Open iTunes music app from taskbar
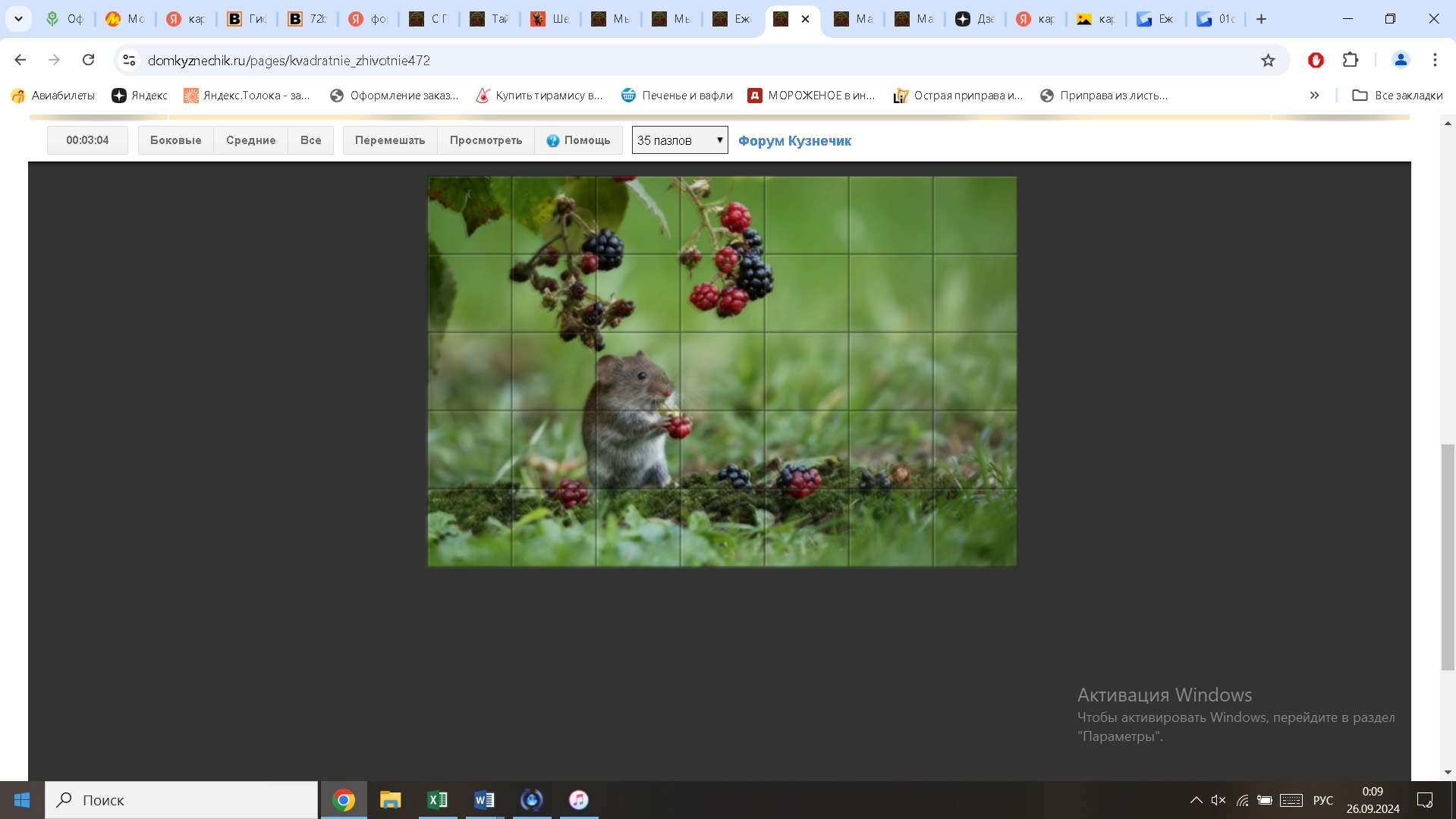Viewport: 1456px width, 819px height. coord(579,800)
